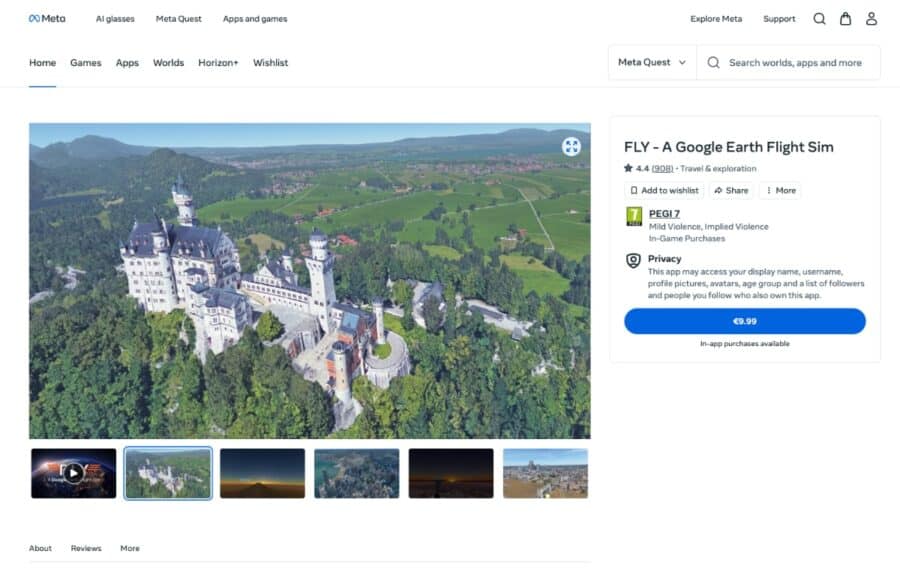This screenshot has height=572, width=900.
Task: Share this app
Action: (x=731, y=190)
